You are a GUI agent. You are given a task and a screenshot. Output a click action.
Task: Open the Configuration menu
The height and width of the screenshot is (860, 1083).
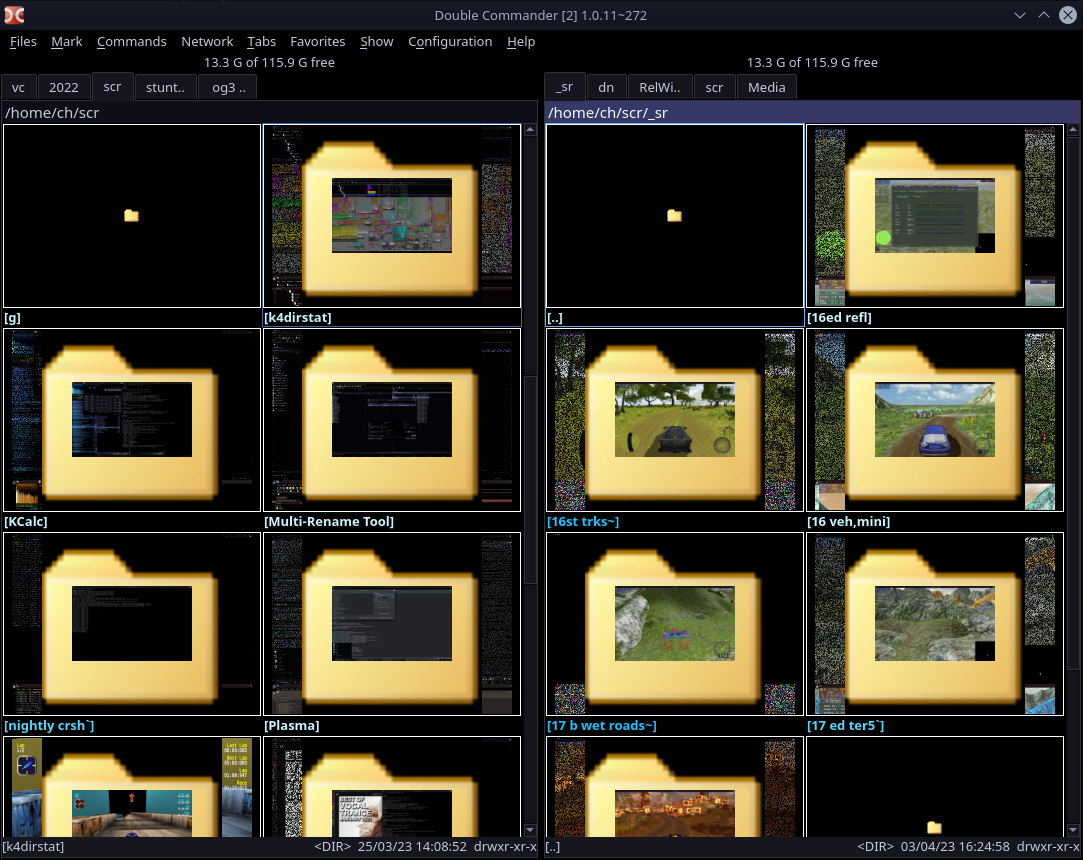450,41
